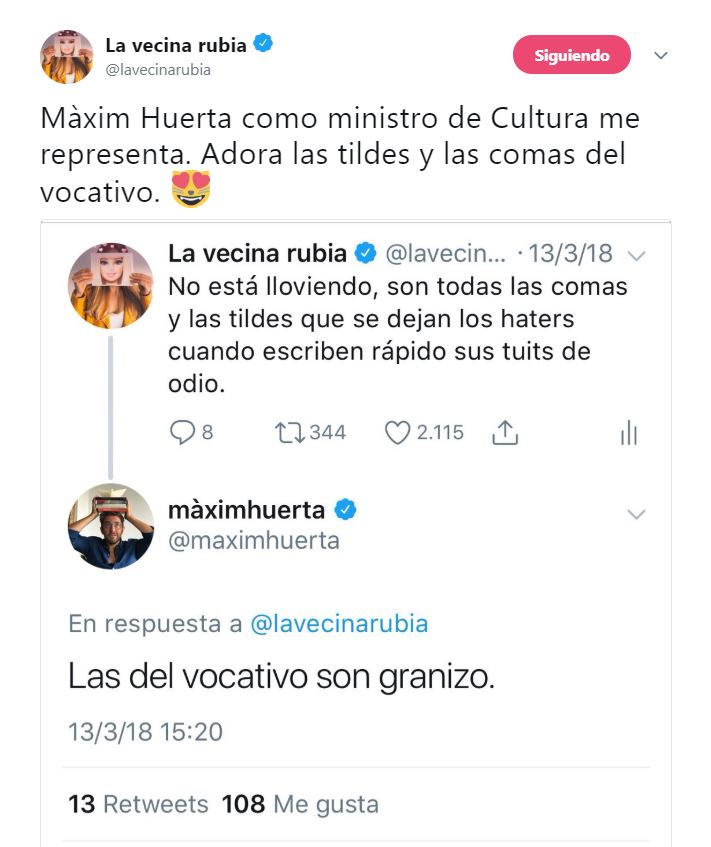Retweet the quoted La vecina rubia tweet

pos(291,432)
